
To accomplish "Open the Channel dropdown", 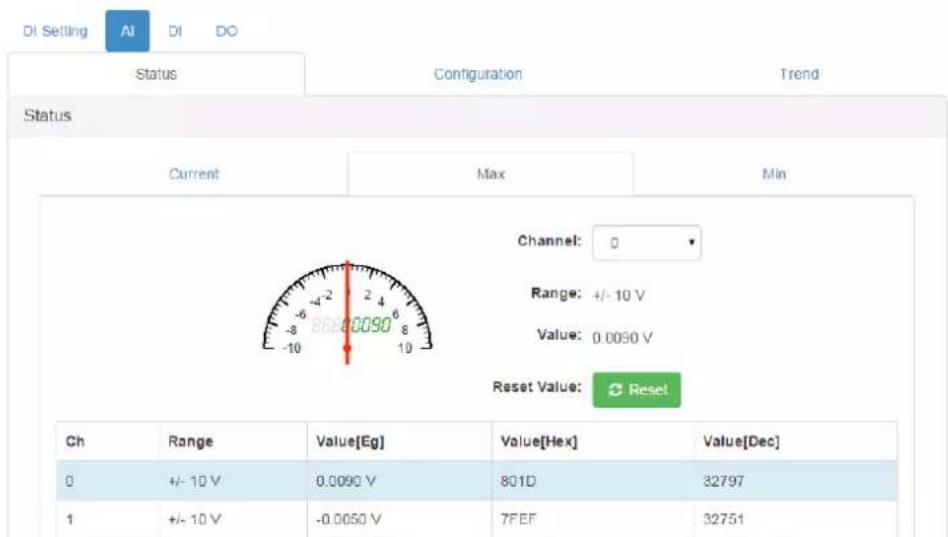I will point(646,243).
